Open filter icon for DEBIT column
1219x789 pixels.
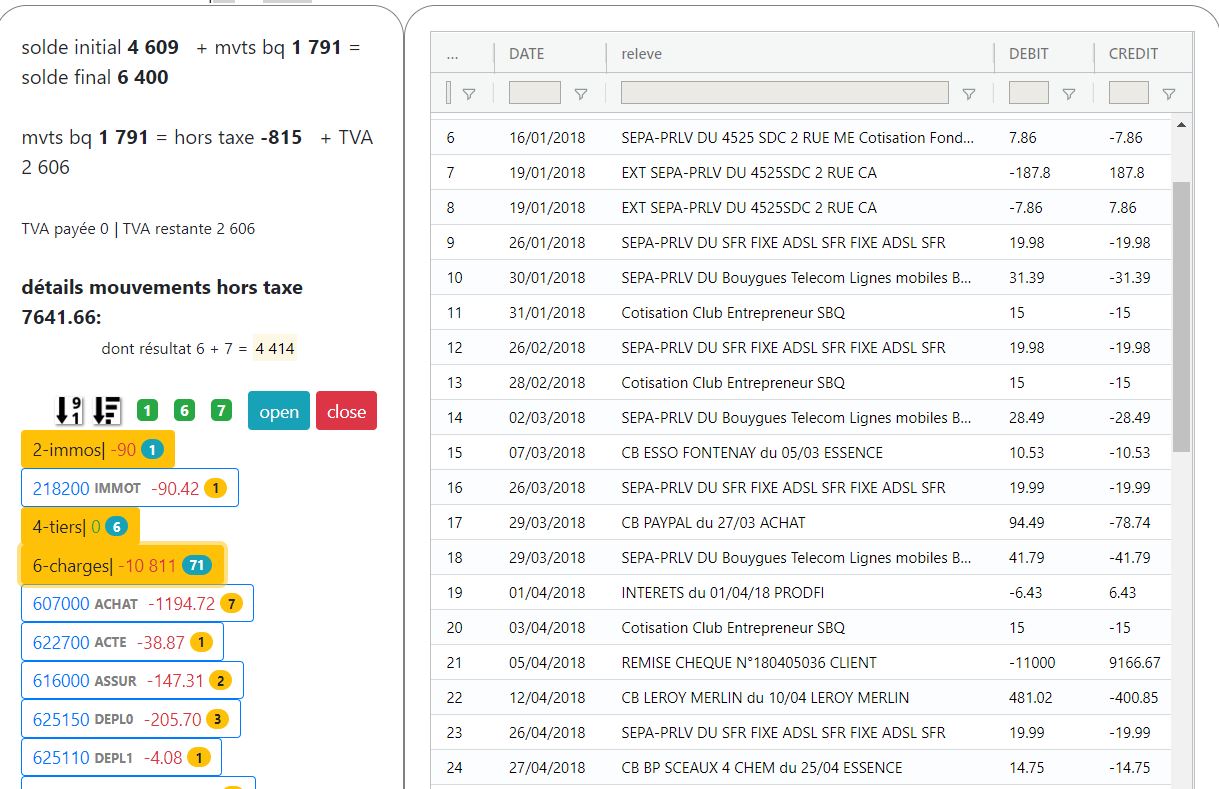(x=1068, y=94)
